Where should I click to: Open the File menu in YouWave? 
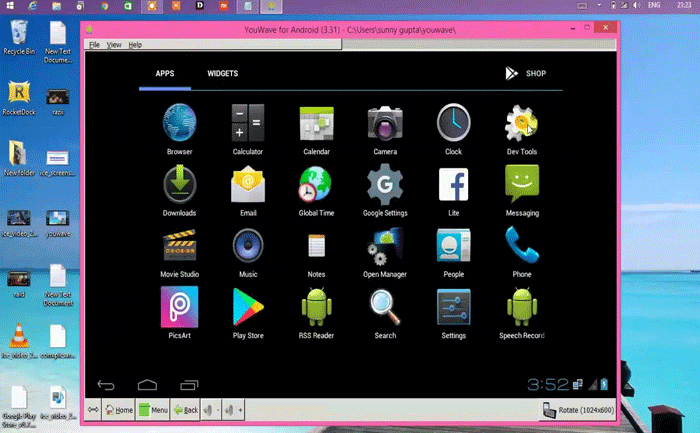(x=94, y=45)
